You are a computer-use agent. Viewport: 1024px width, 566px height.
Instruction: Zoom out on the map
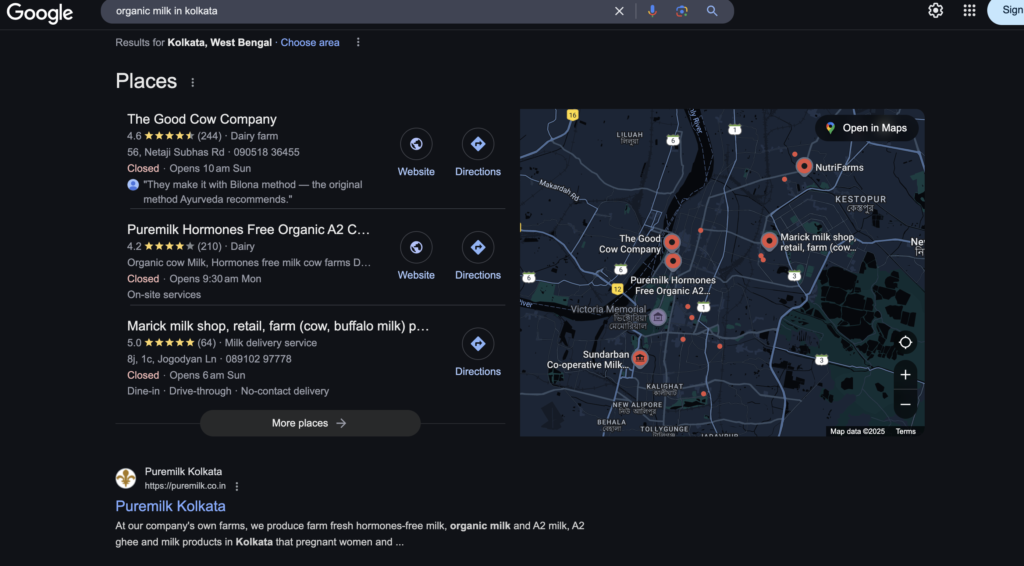(x=905, y=405)
